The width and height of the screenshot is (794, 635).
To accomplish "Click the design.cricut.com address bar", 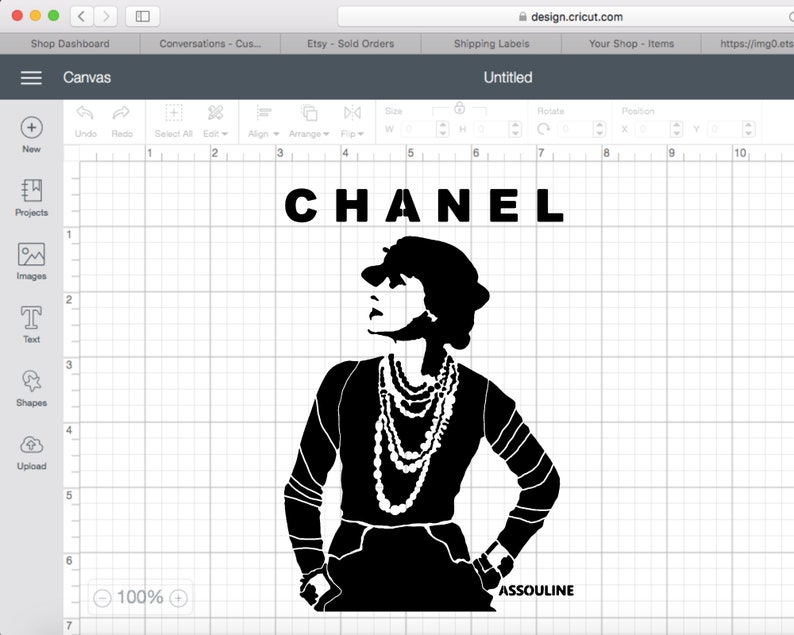I will (566, 17).
